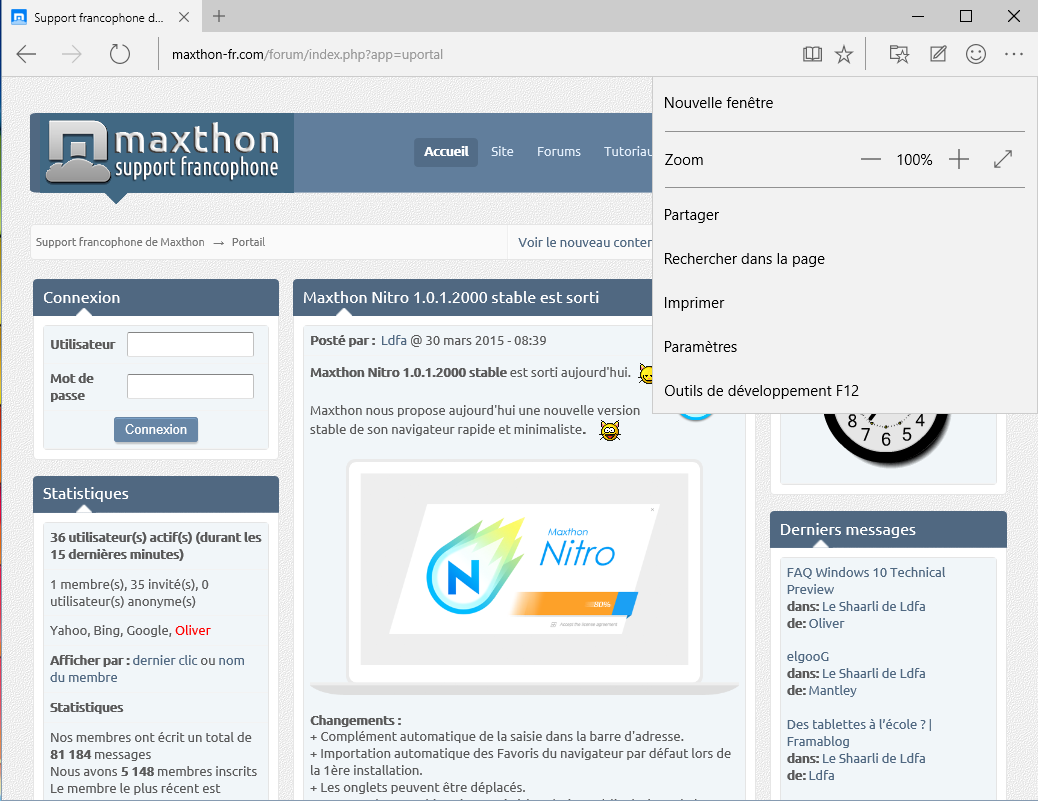Send feedback via the smiley icon

pos(976,54)
